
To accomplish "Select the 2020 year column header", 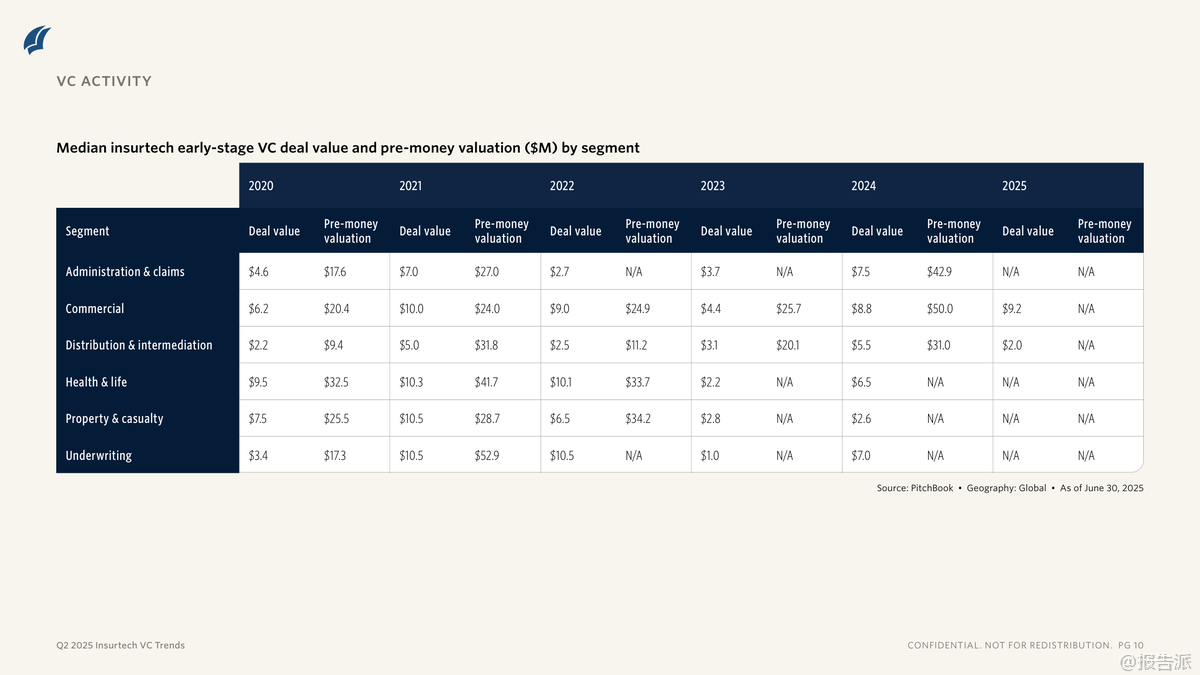I will click(261, 186).
